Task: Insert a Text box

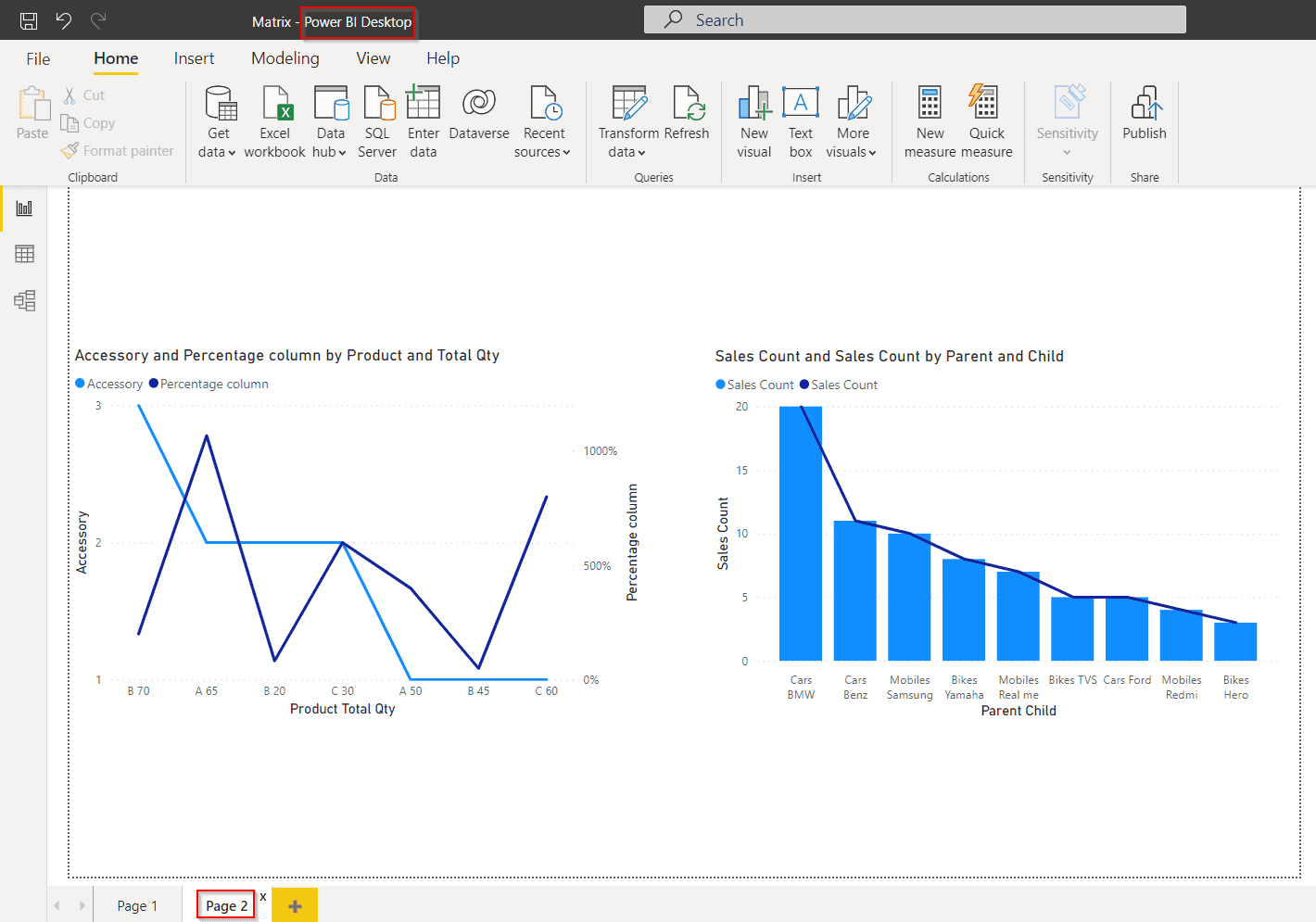Action: [800, 120]
